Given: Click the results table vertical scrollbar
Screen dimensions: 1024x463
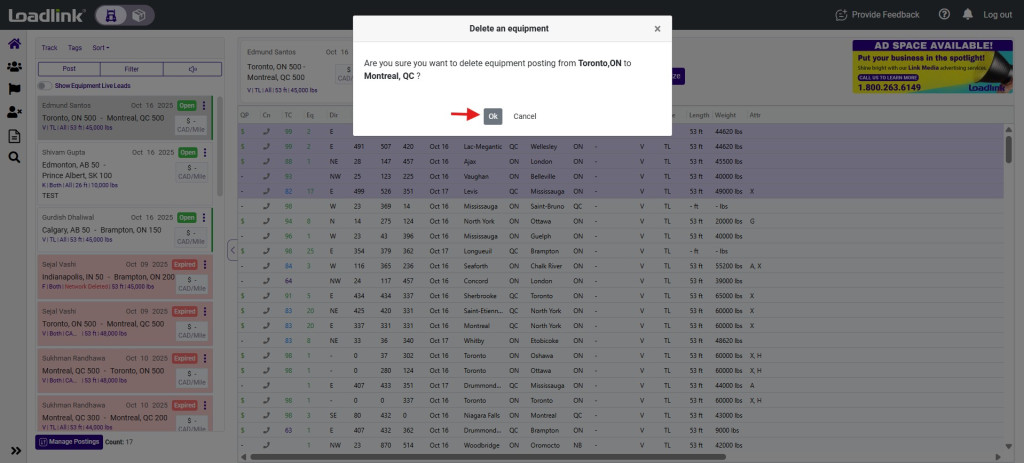Looking at the screenshot, I should click(x=1008, y=150).
